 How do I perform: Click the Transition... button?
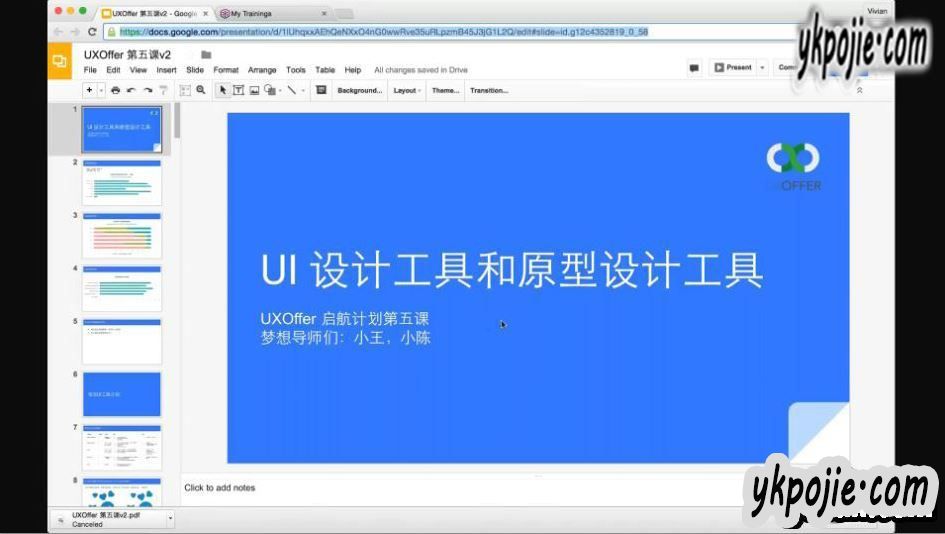click(x=489, y=90)
